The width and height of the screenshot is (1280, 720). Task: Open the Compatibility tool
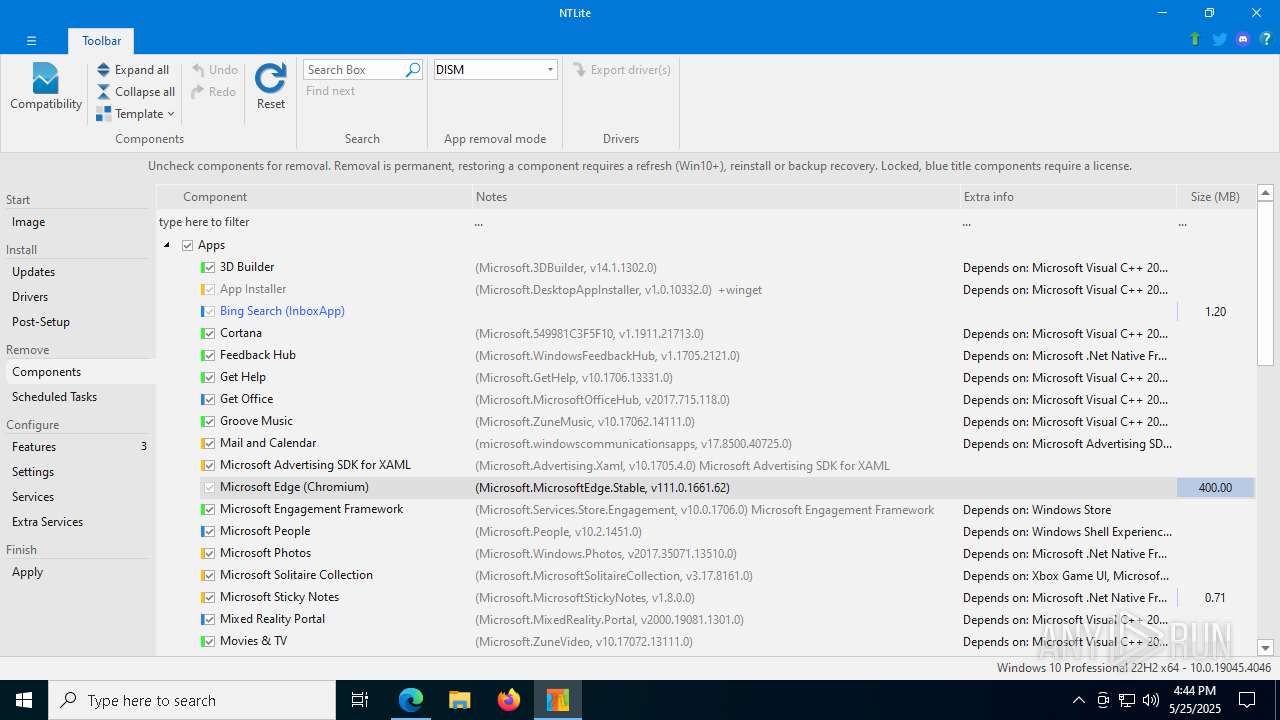click(46, 87)
